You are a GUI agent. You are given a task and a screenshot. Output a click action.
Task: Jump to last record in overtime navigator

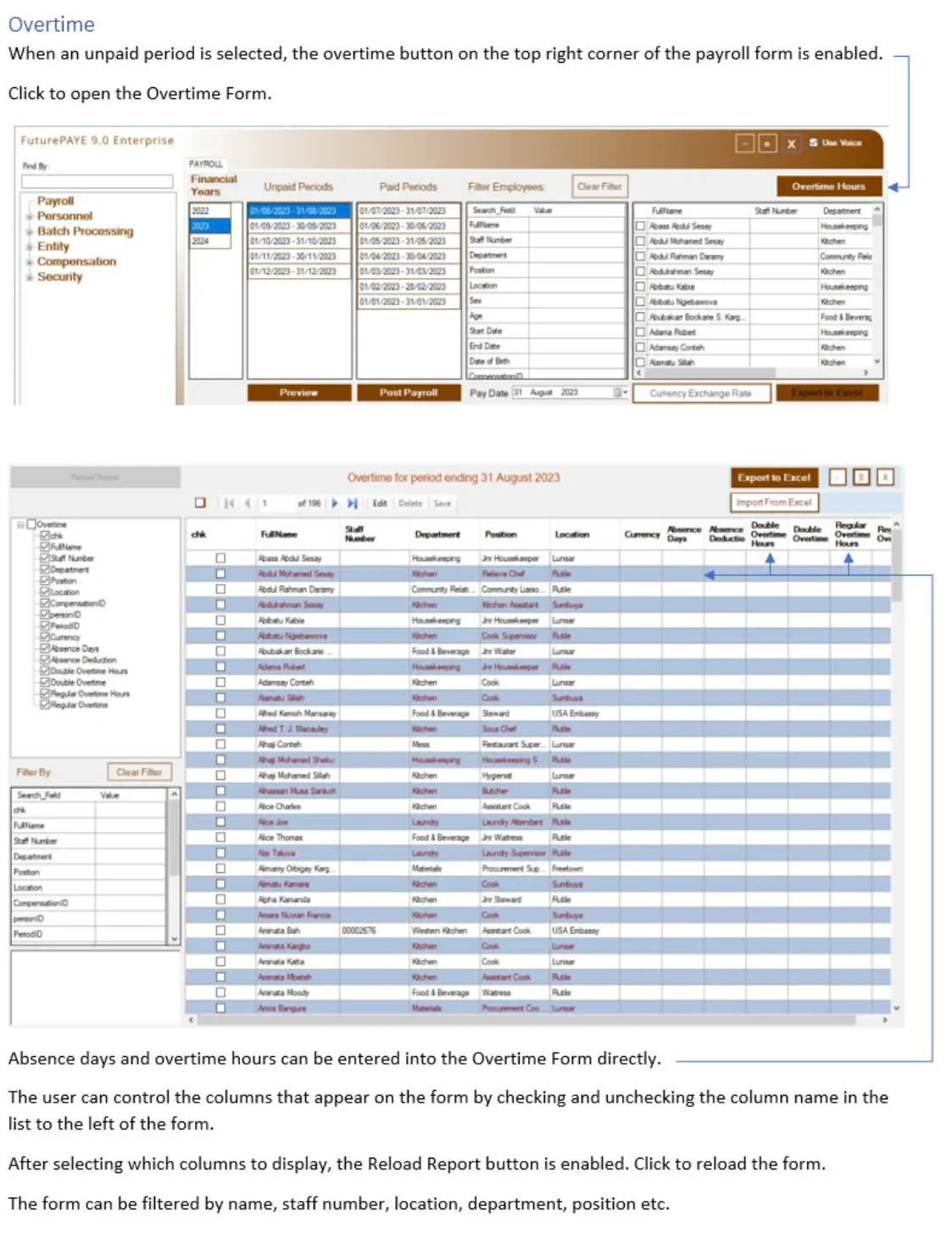click(353, 503)
